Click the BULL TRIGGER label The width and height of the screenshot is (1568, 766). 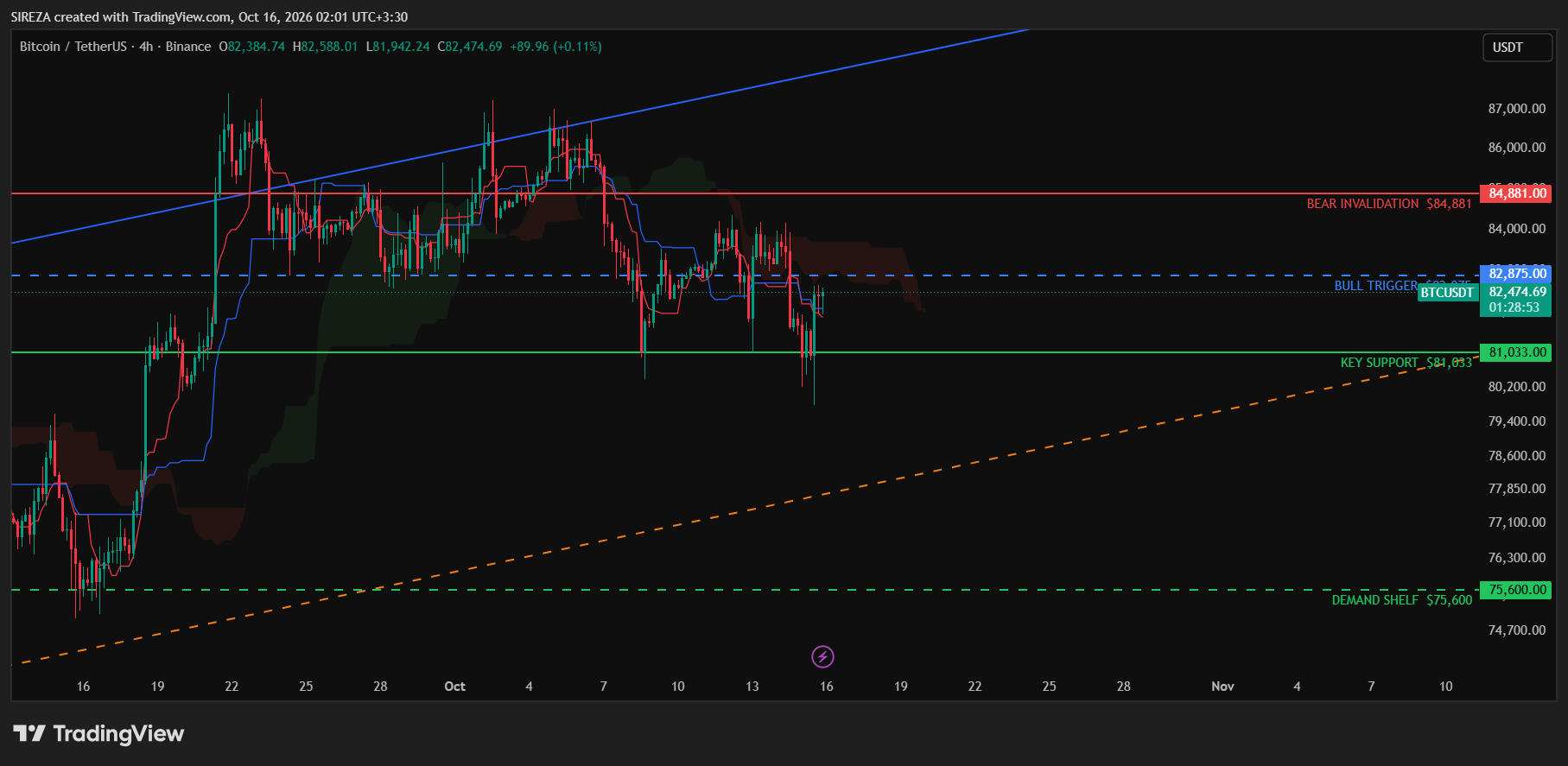point(1375,286)
